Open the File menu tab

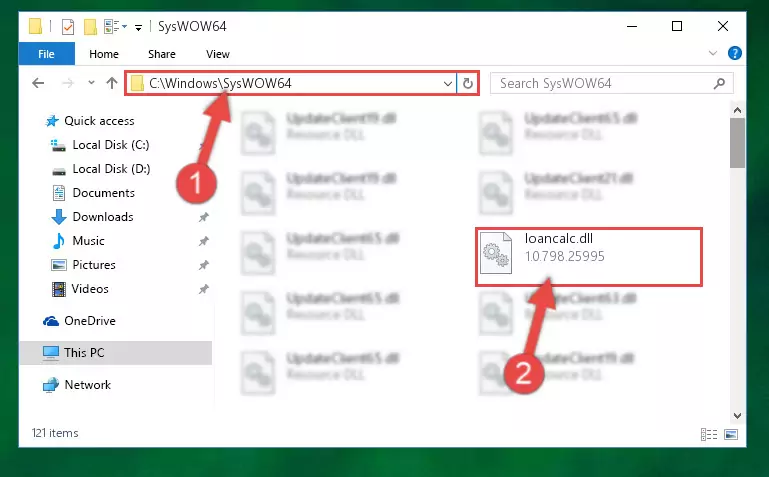coord(47,54)
